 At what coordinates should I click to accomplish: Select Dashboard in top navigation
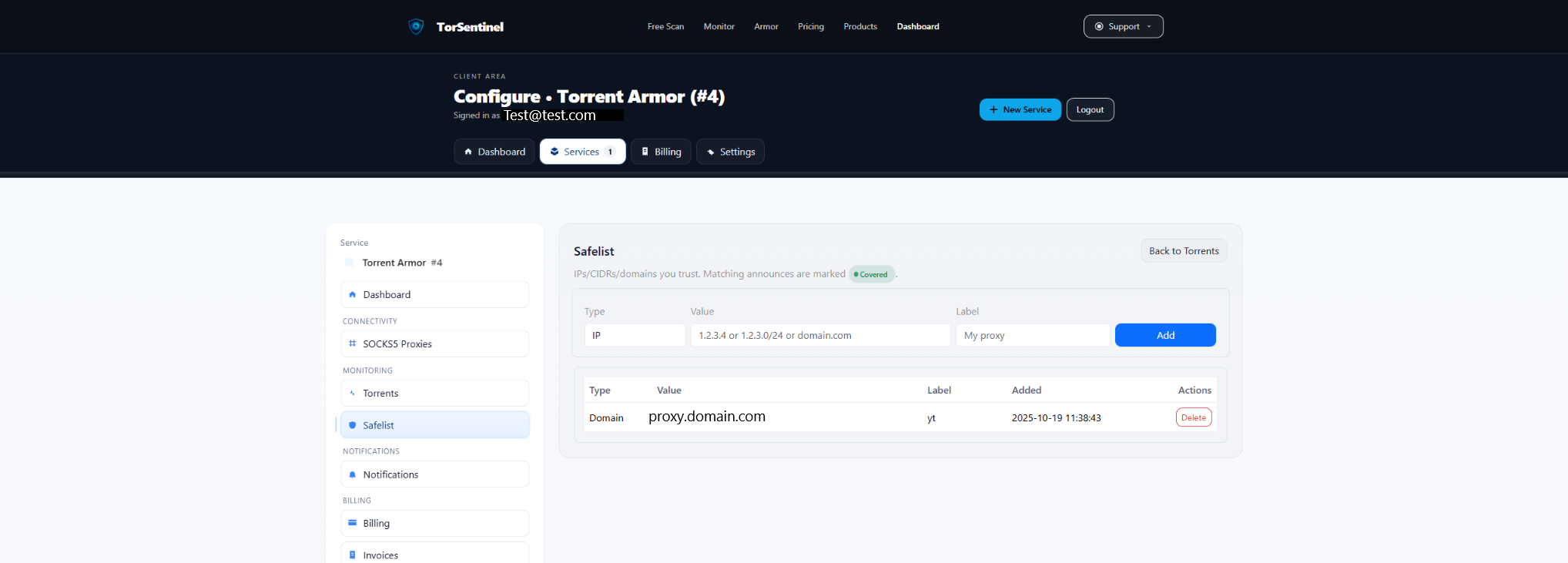[918, 26]
